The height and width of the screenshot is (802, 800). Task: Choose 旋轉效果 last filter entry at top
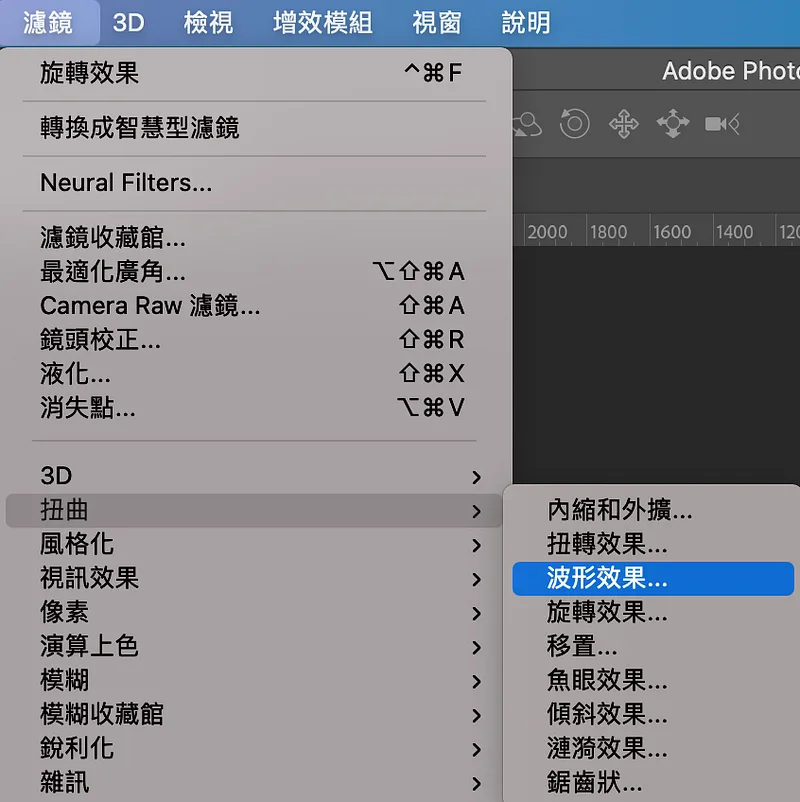pyautogui.click(x=254, y=73)
